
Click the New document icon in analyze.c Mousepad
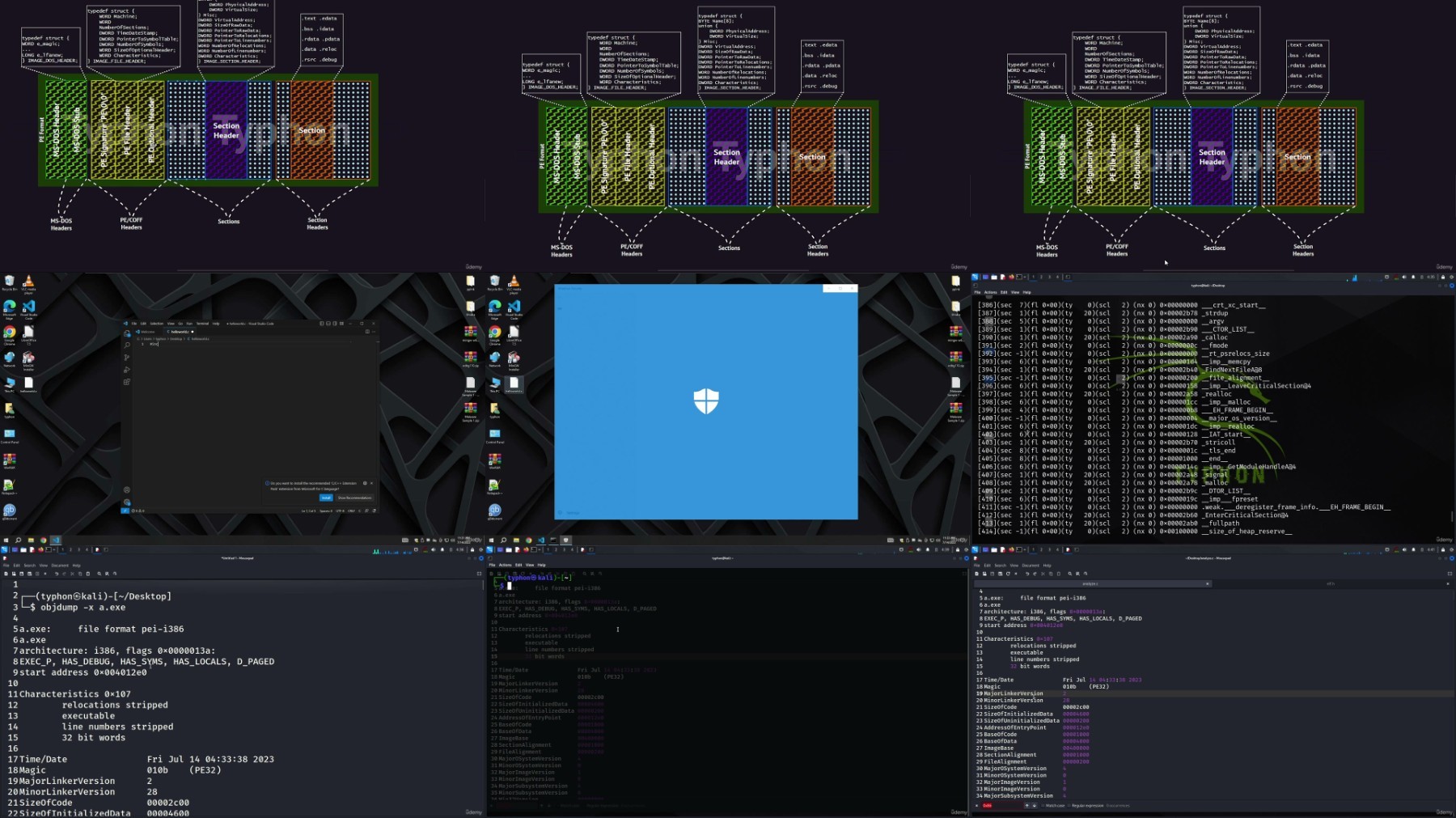point(977,573)
